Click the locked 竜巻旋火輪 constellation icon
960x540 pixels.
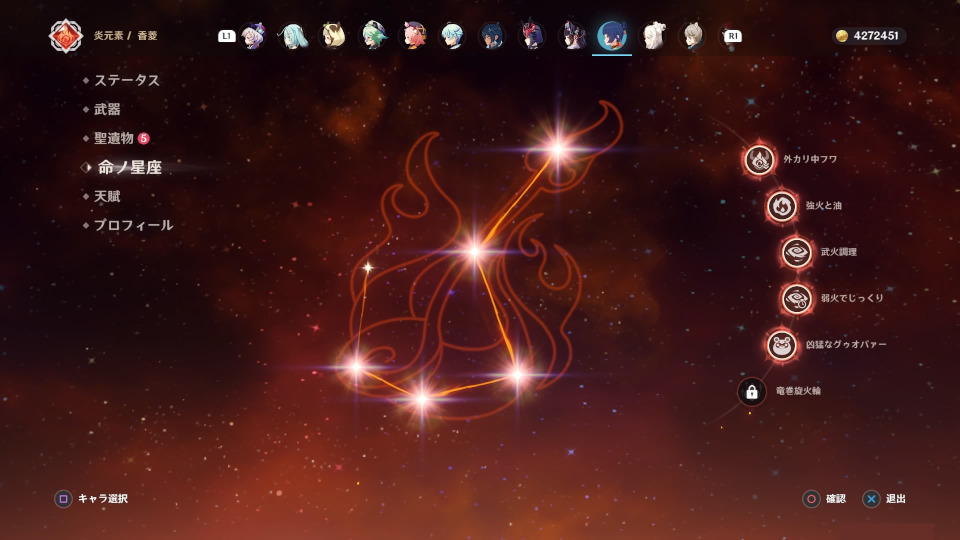(x=752, y=391)
